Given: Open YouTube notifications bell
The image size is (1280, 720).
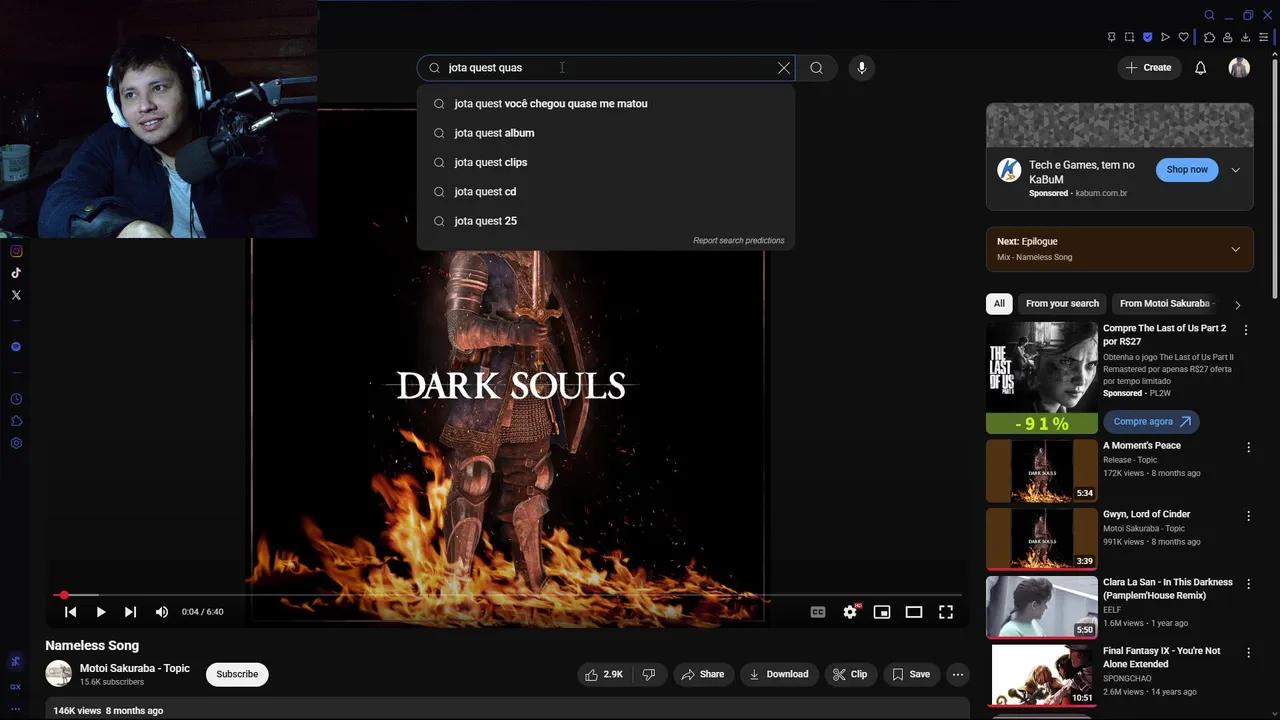Looking at the screenshot, I should (1201, 68).
